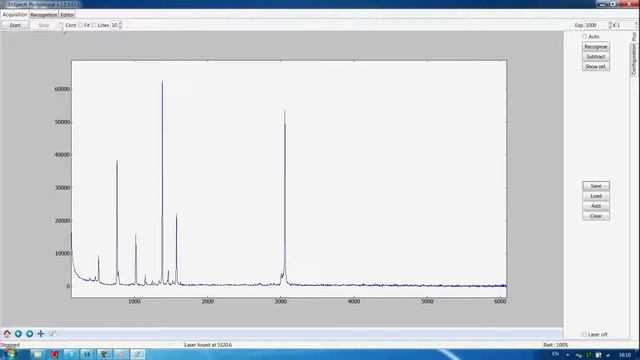The image size is (640, 360).
Task: Activate zoom-to-rectangle tool in plot toolbar
Action: point(52,334)
